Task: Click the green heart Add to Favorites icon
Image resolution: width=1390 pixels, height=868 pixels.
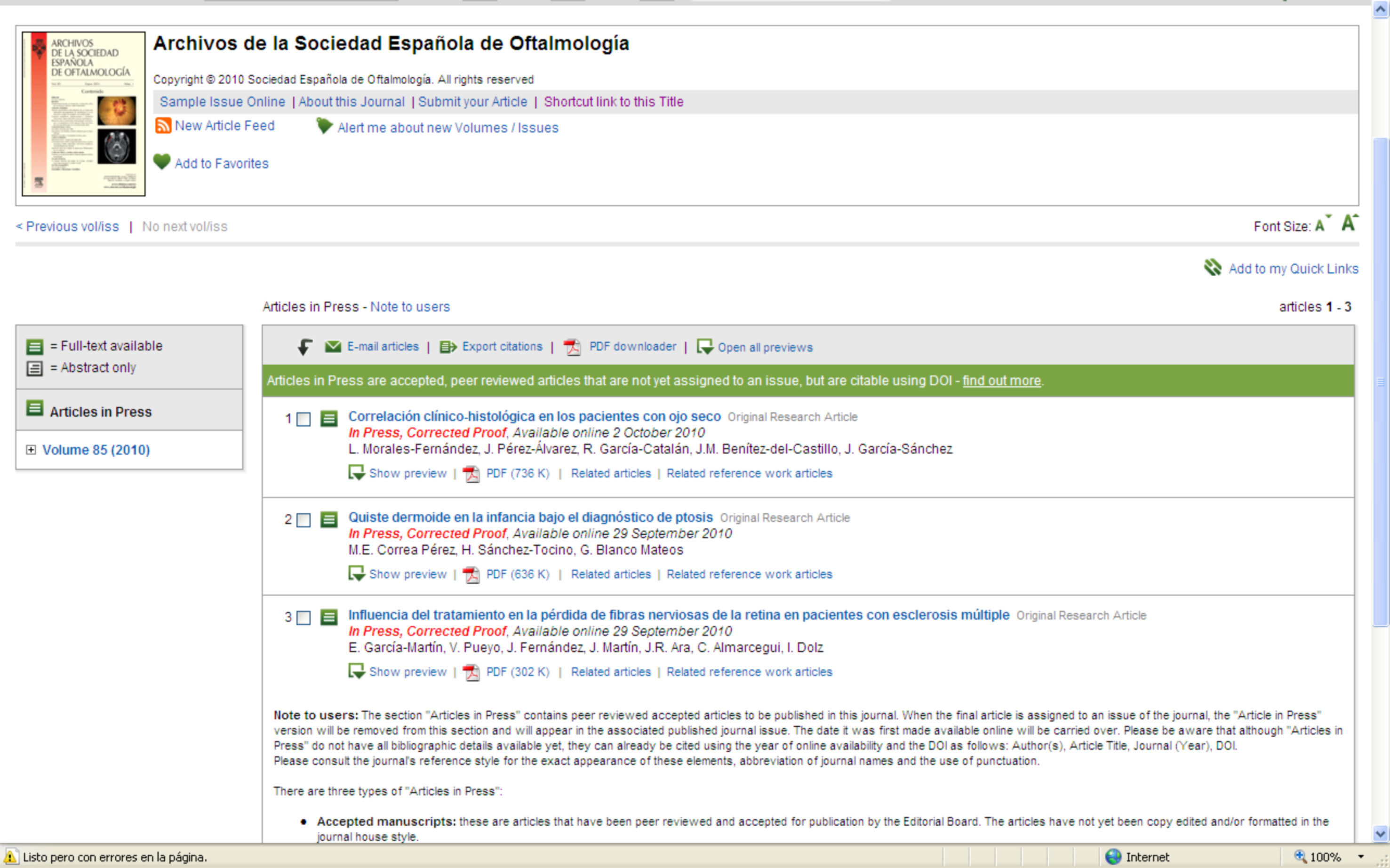Action: pos(162,162)
